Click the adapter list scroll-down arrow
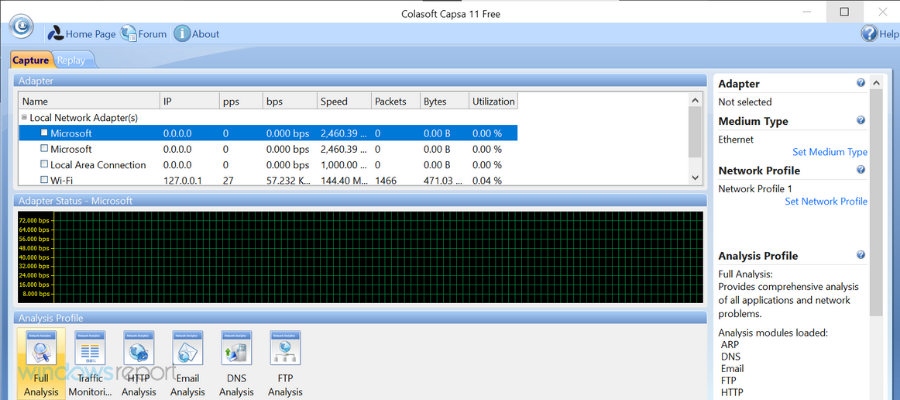The width and height of the screenshot is (900, 400). (695, 178)
